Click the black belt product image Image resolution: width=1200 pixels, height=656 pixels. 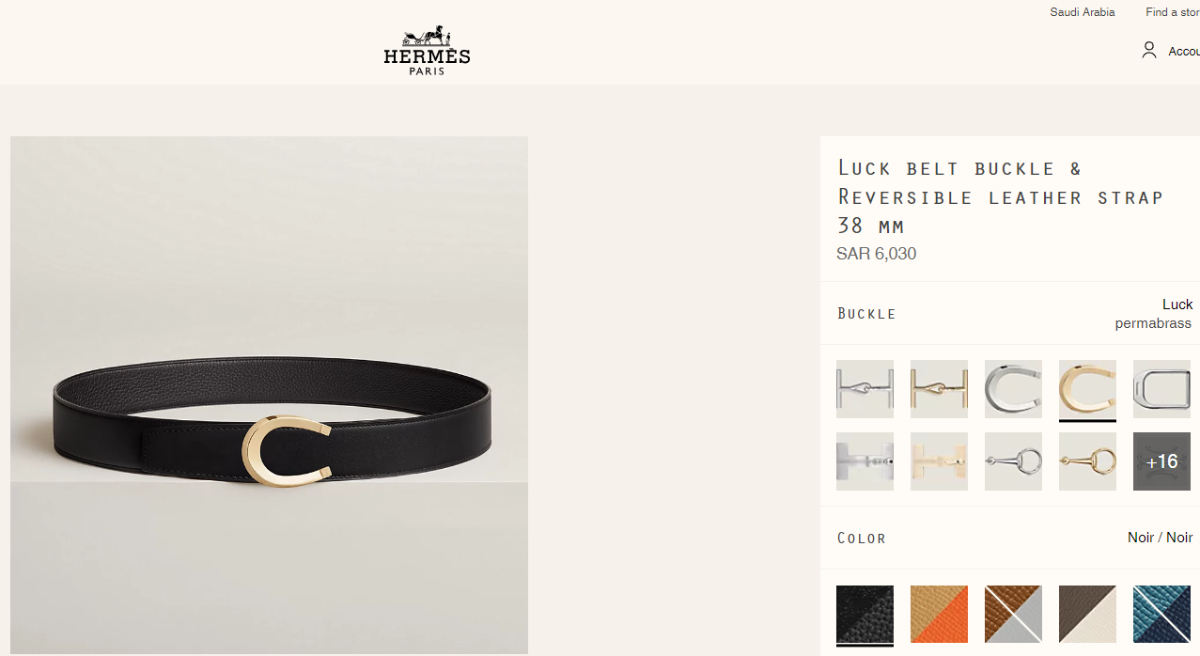269,395
